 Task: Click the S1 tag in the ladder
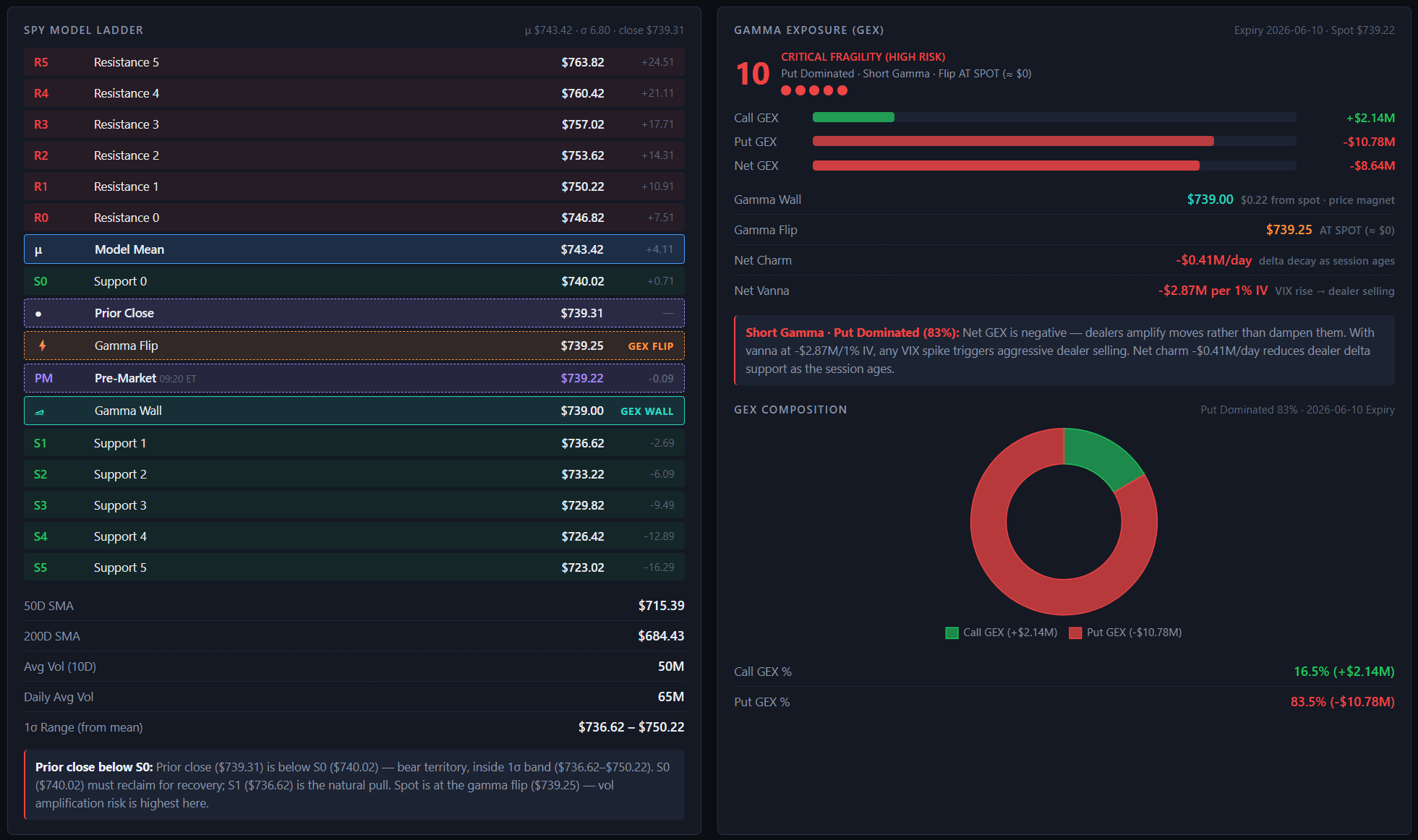tap(40, 443)
